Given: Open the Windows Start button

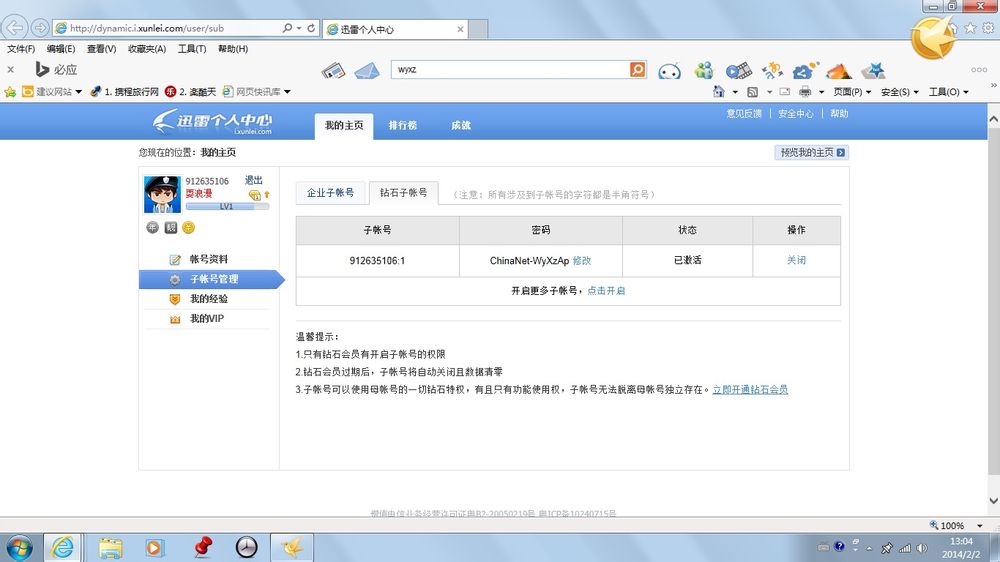Looking at the screenshot, I should tap(18, 548).
